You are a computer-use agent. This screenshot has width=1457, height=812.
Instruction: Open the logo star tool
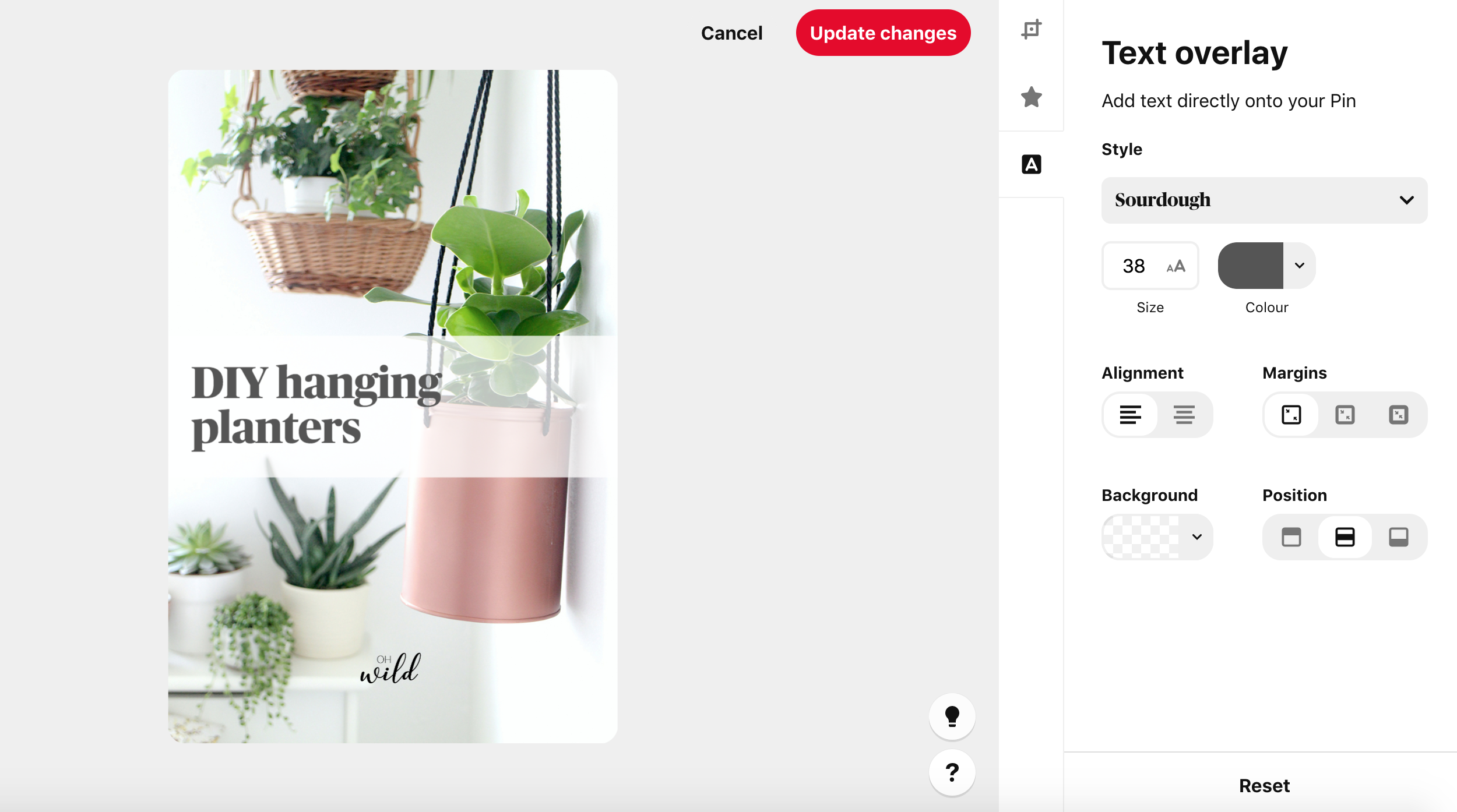(1031, 97)
